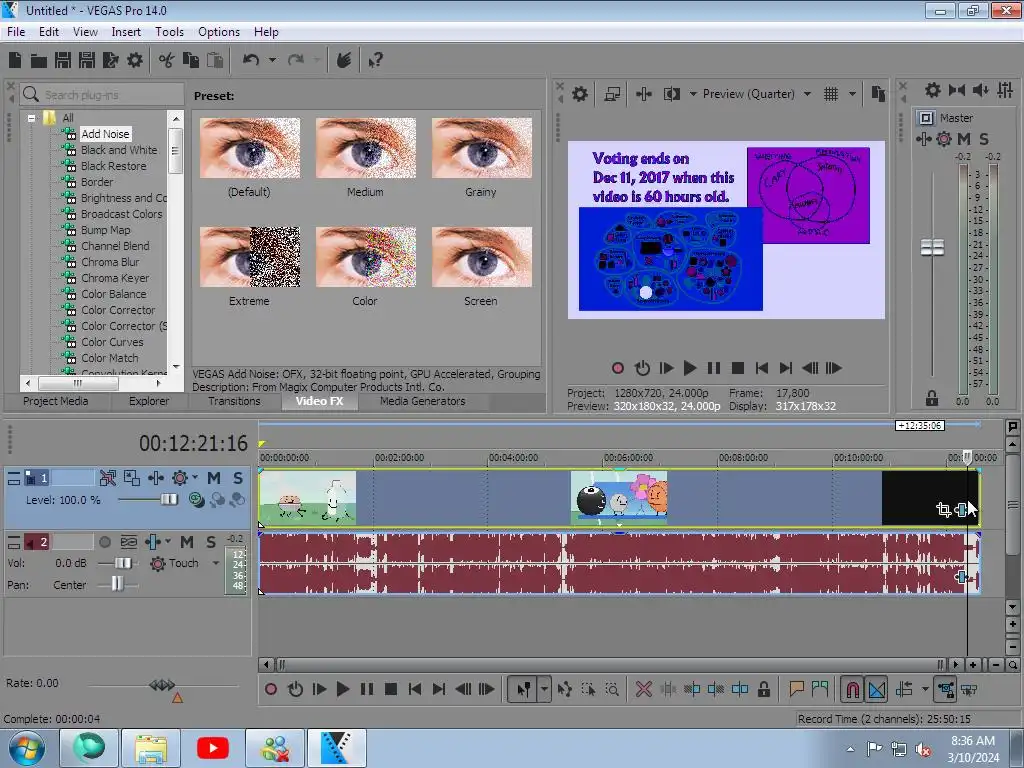Toggle Enable Snapping magnet button
Image resolution: width=1024 pixels, height=768 pixels.
852,689
